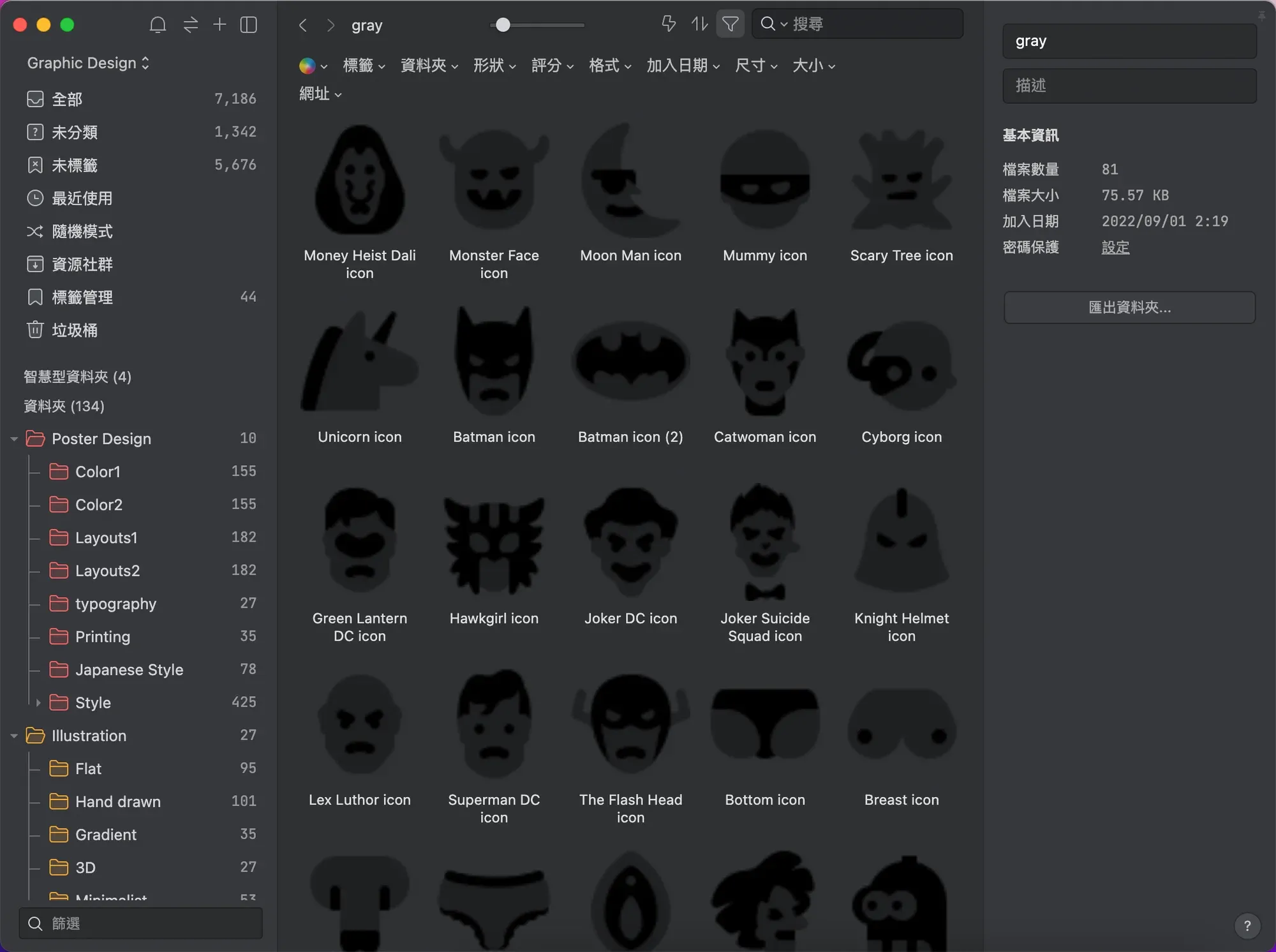Collapse the Poster Design folder arrow
The image size is (1276, 952).
pos(14,439)
